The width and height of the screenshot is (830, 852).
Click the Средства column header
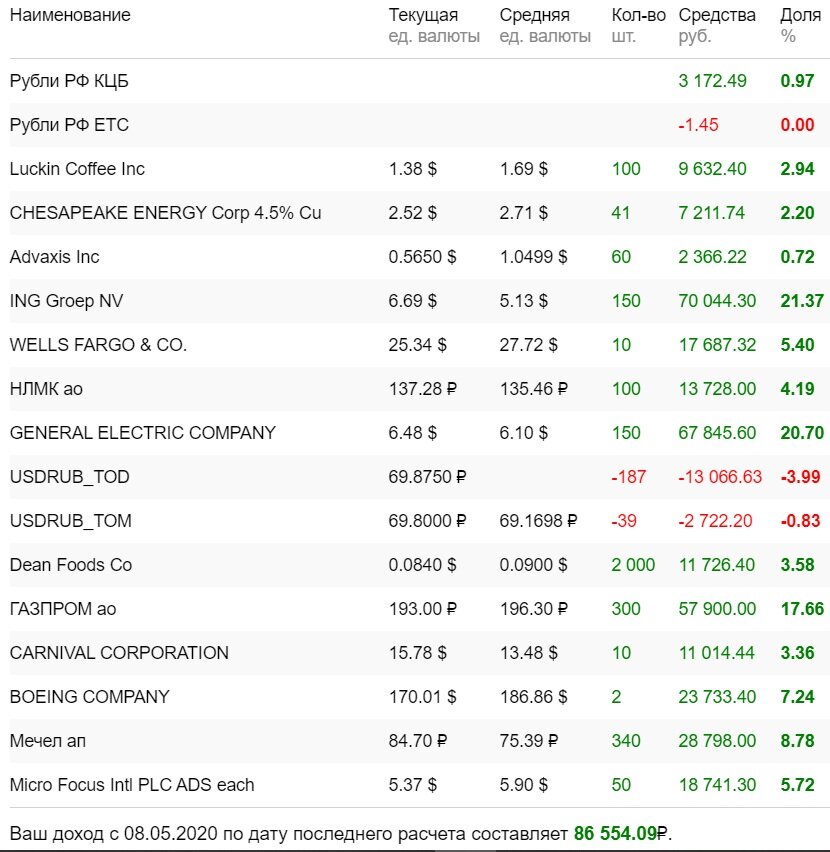717,15
